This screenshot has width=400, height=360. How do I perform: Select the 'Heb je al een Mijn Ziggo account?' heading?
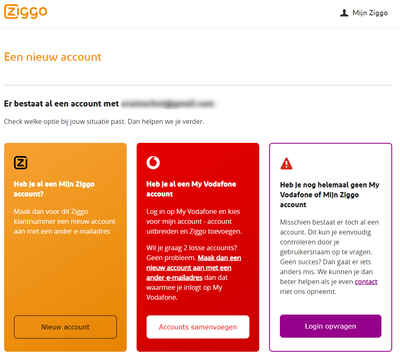[54, 189]
